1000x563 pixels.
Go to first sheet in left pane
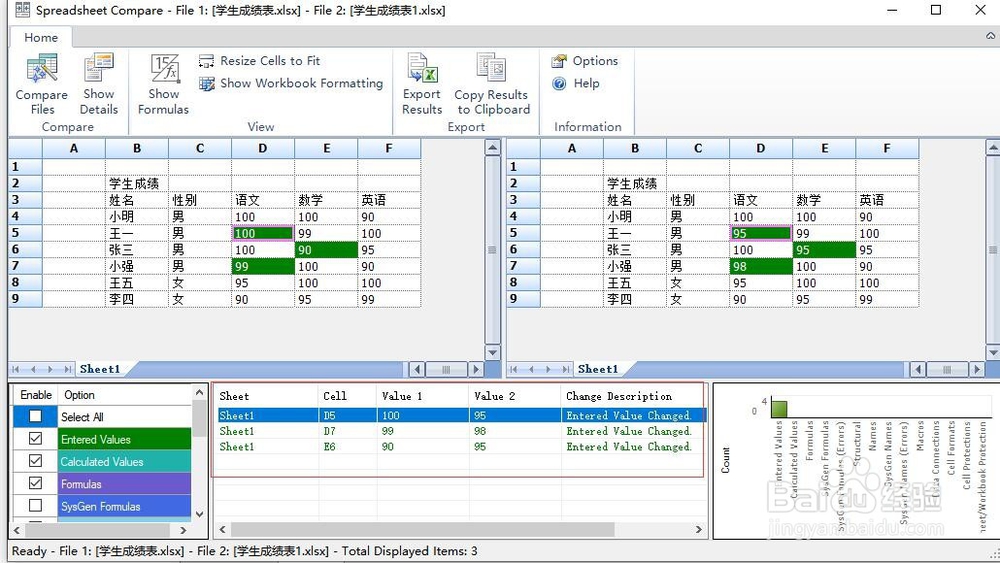[x=16, y=369]
